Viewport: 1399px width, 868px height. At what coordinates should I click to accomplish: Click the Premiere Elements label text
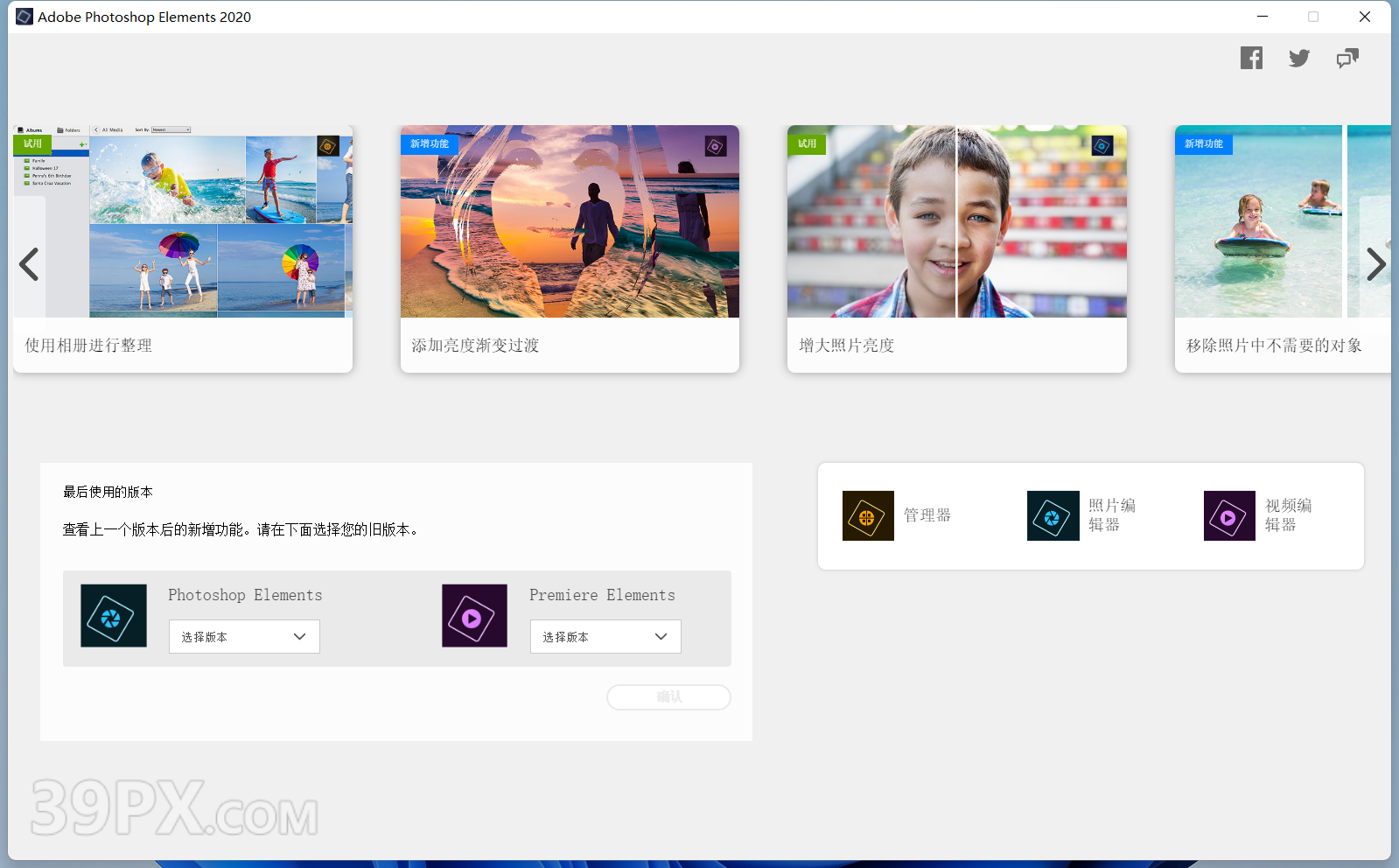(x=602, y=595)
